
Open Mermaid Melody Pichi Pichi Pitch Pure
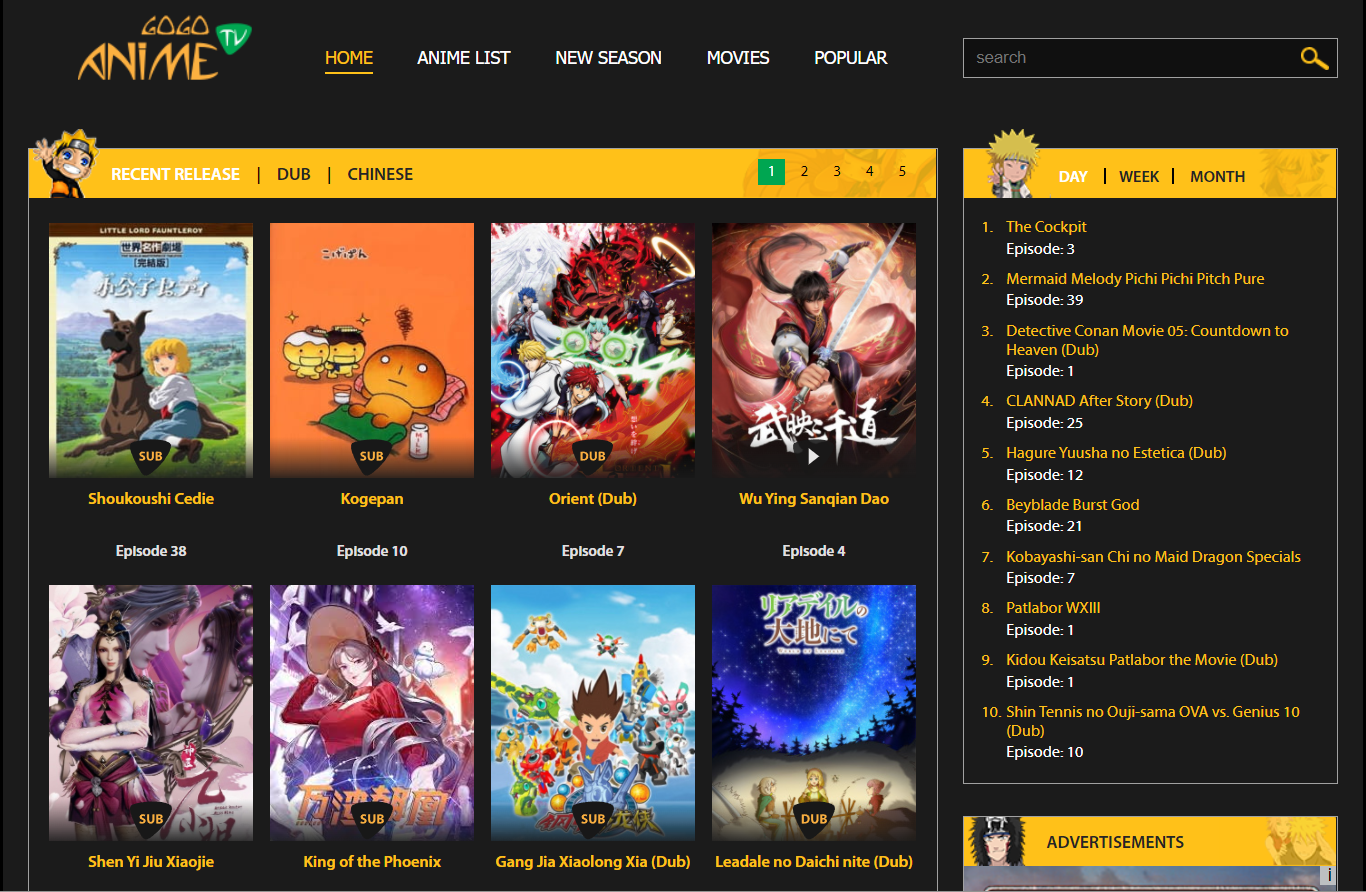tap(1135, 279)
